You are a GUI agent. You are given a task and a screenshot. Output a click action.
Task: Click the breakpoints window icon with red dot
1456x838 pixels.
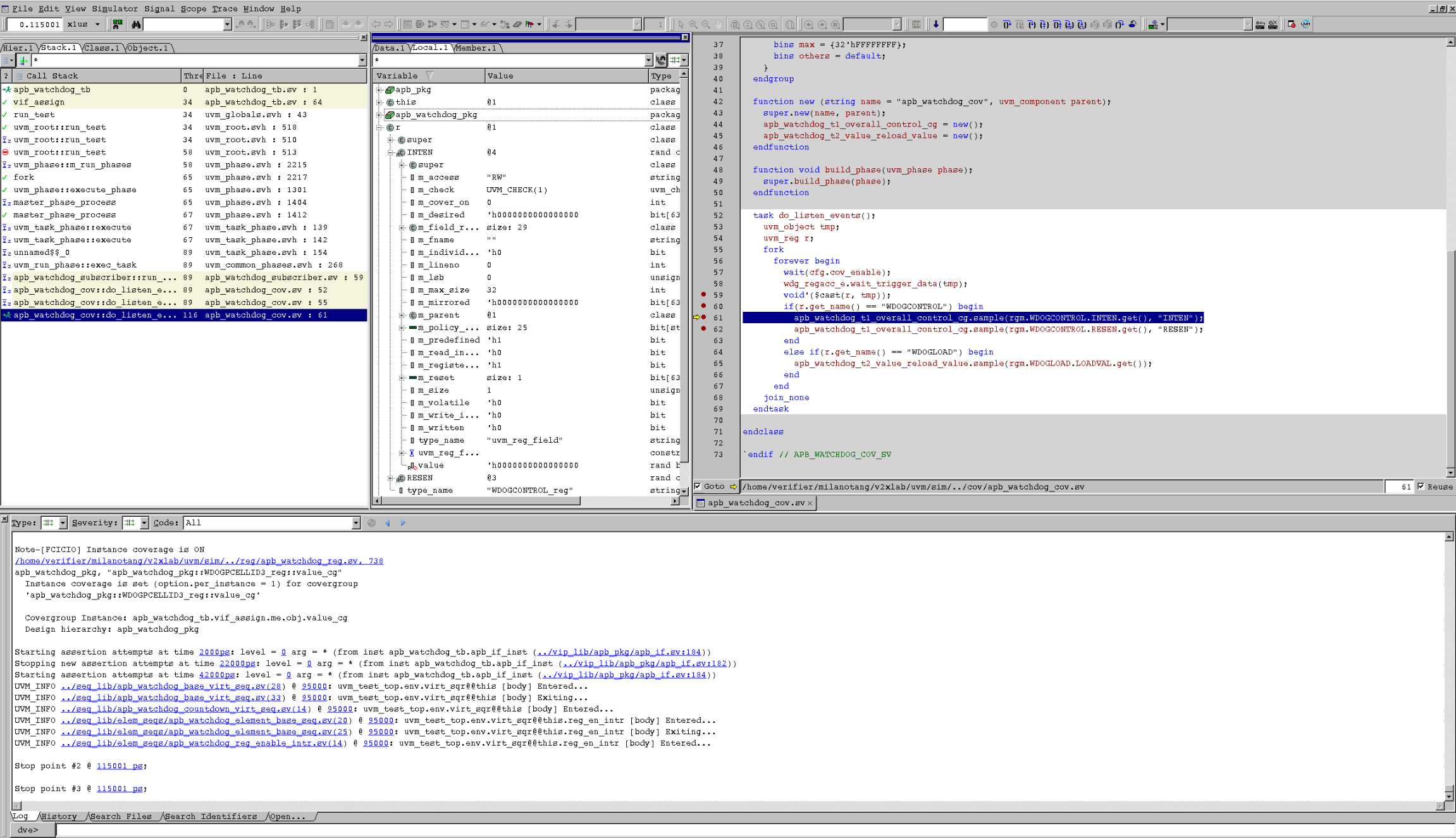[1292, 25]
